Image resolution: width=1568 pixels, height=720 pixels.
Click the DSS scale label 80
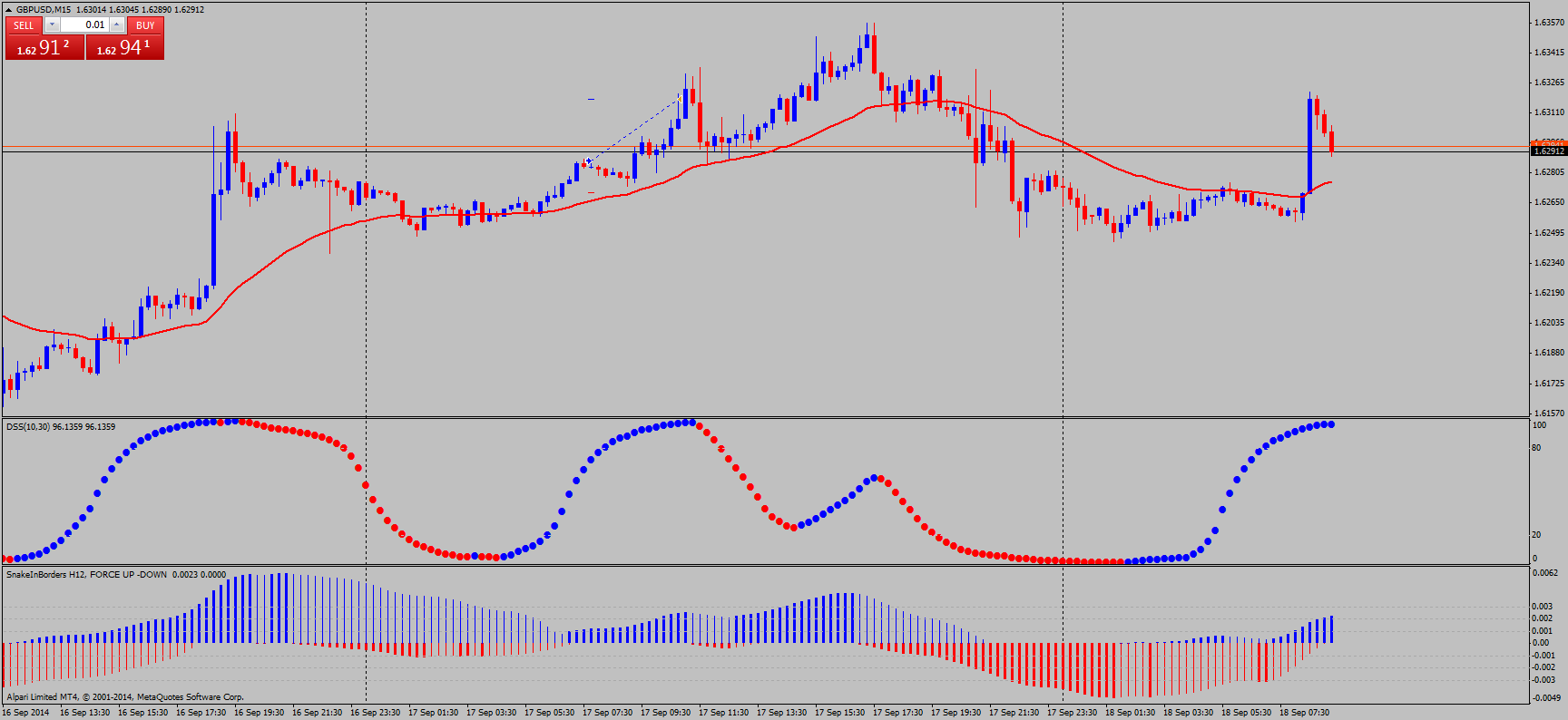(1536, 448)
